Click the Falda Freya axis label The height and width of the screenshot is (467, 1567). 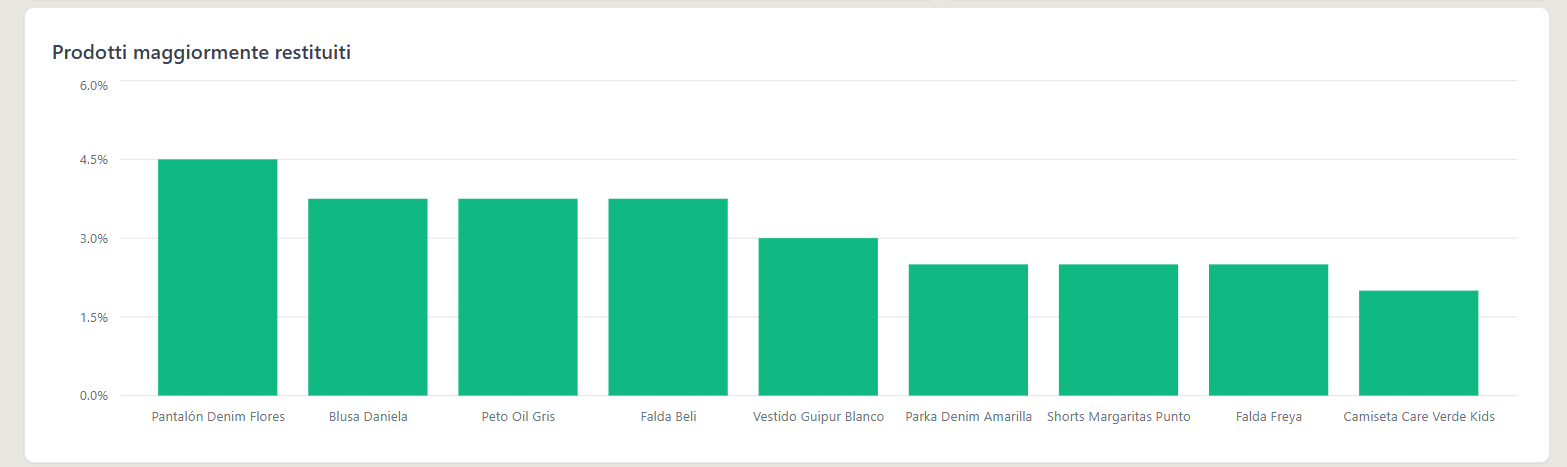1268,416
